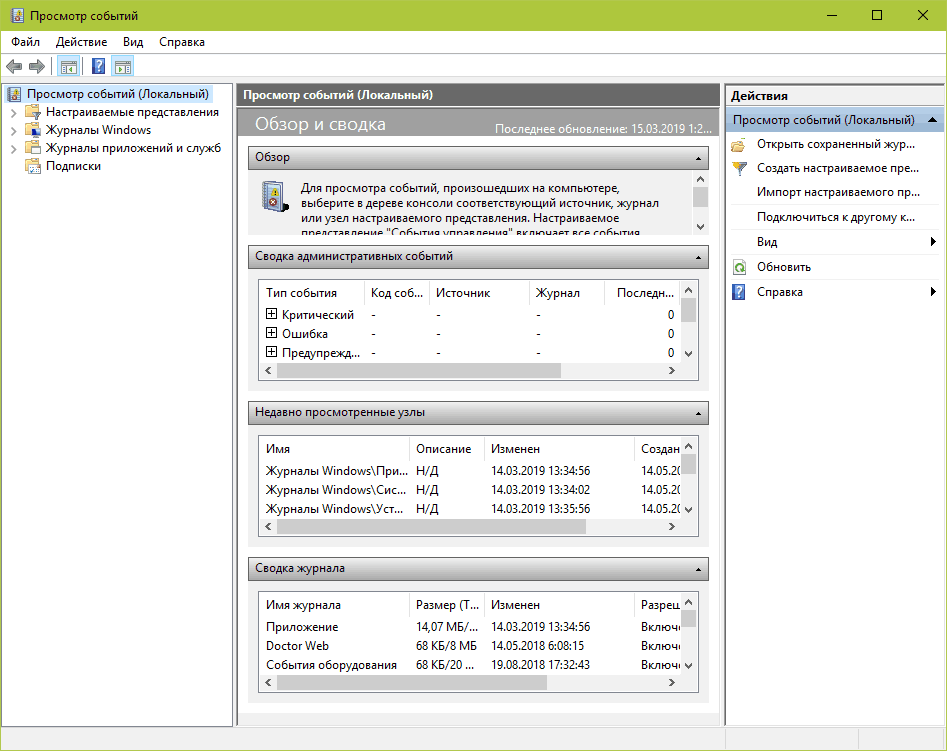Collapse the Сводка журнала section
947x751 pixels.
(699, 568)
